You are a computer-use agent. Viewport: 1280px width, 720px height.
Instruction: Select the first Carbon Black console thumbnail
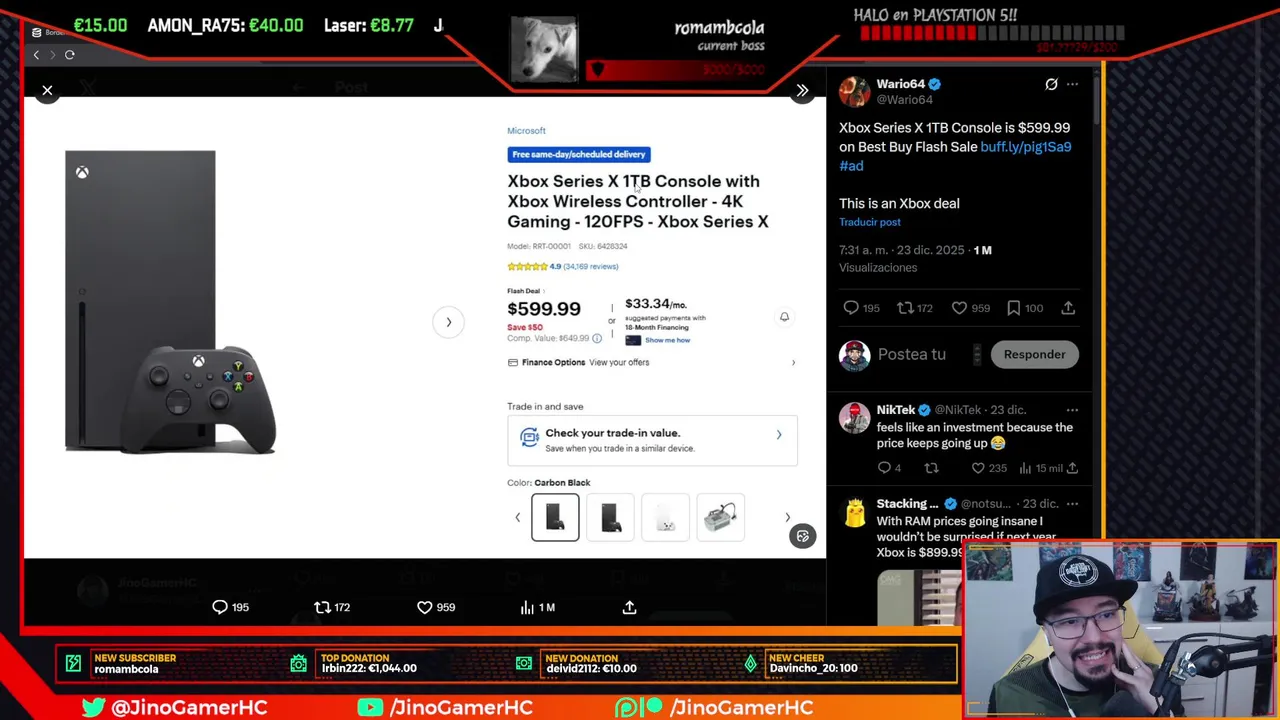point(555,517)
